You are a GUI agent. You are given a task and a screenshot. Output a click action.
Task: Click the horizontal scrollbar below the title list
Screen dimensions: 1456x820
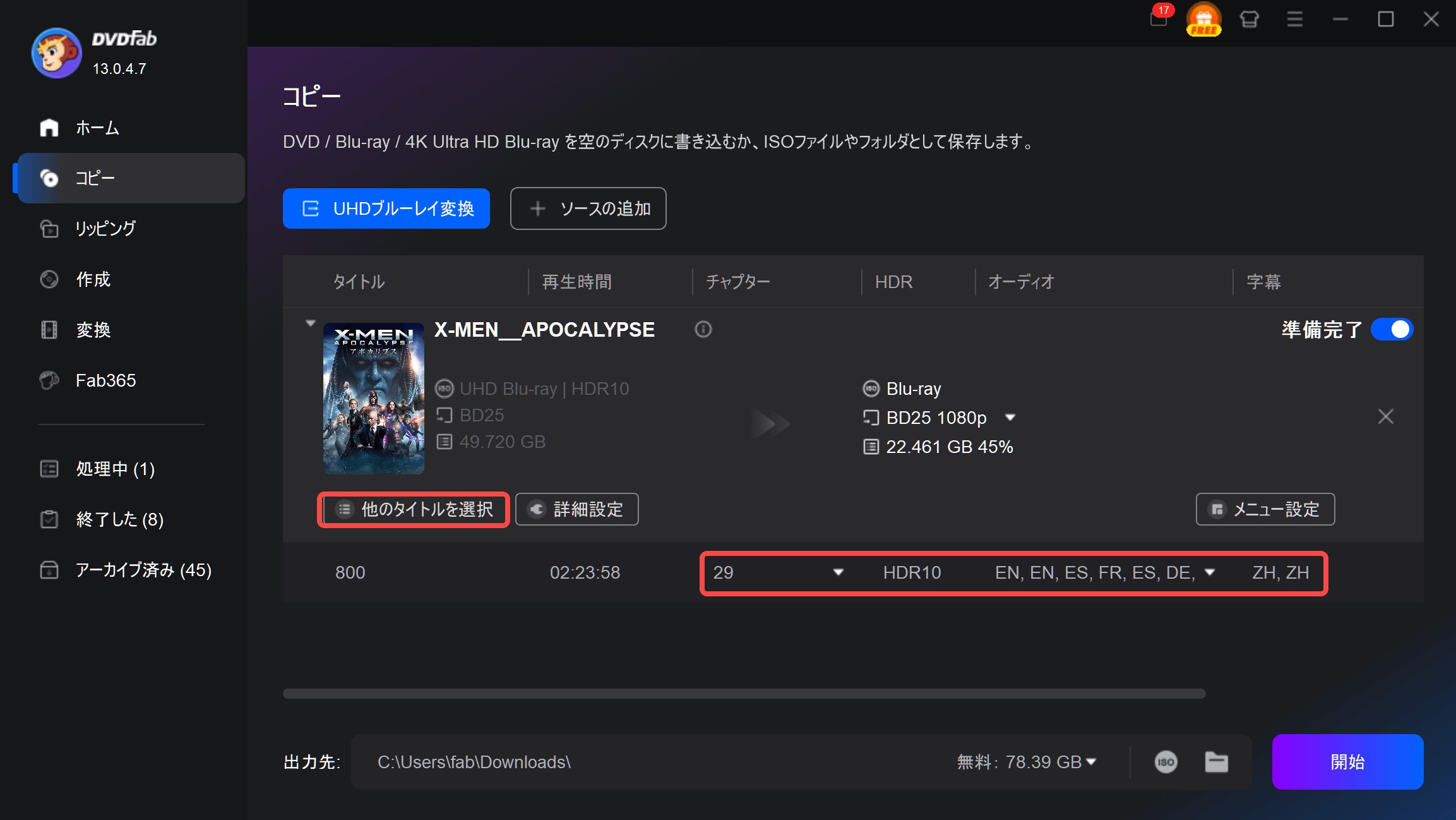744,694
